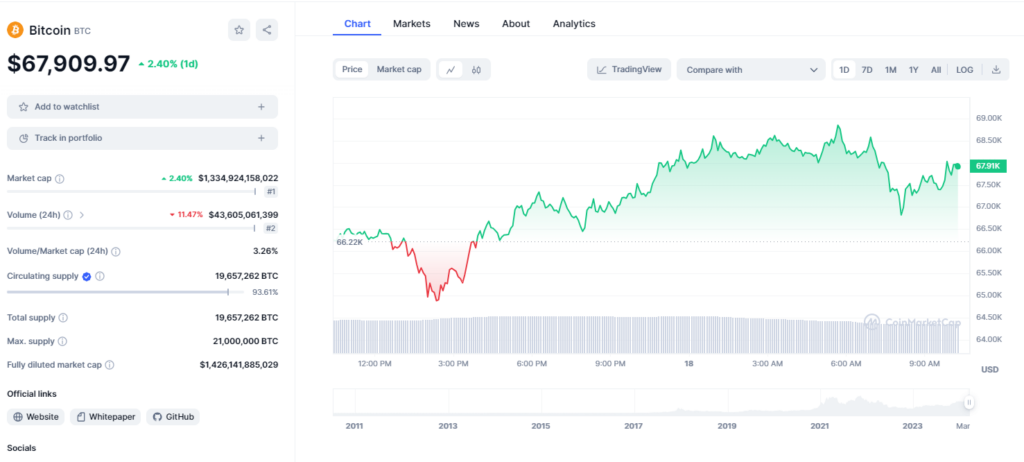Click Fully diluted market cap info icon

coord(109,365)
